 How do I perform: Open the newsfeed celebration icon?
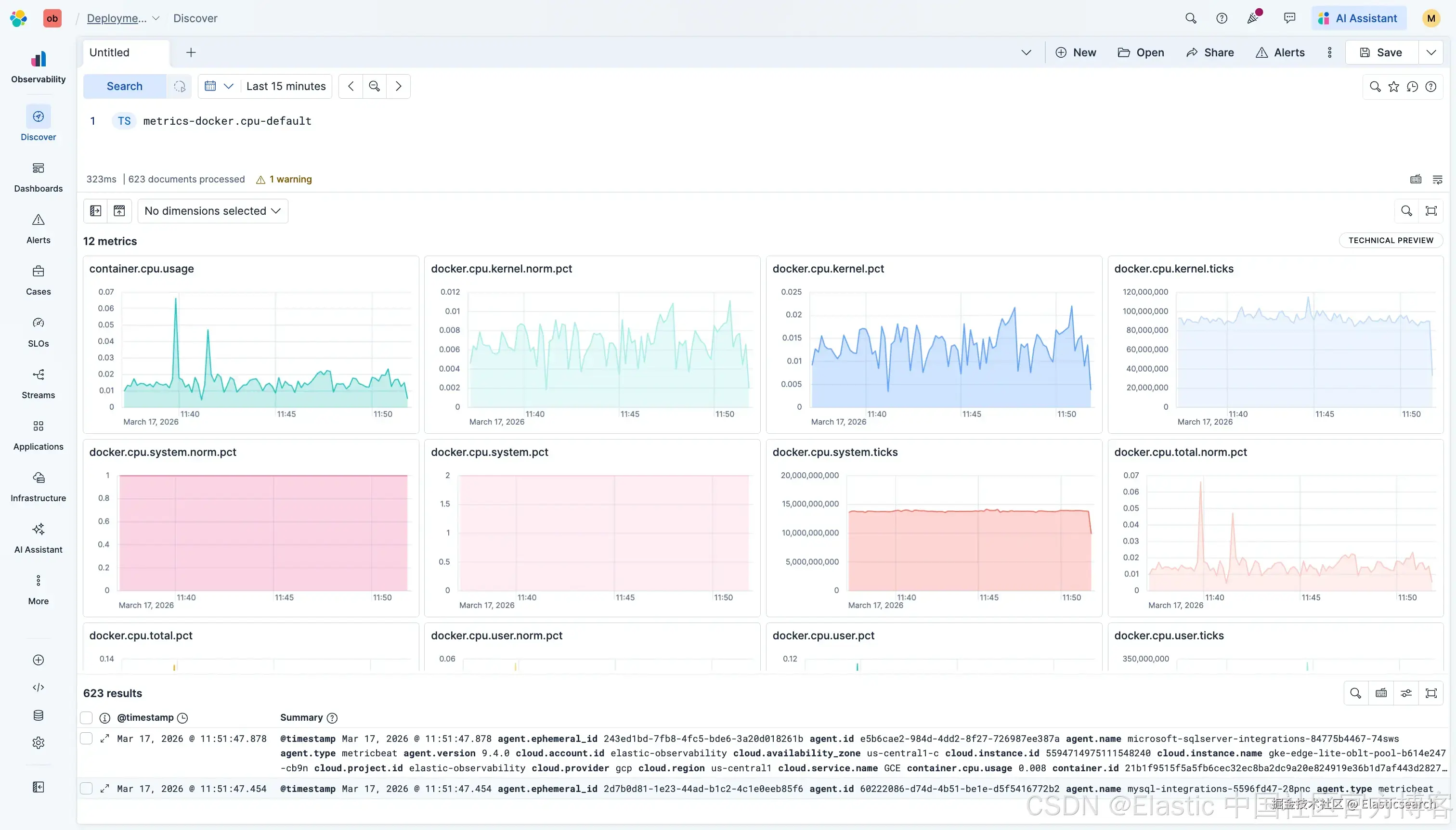point(1253,18)
